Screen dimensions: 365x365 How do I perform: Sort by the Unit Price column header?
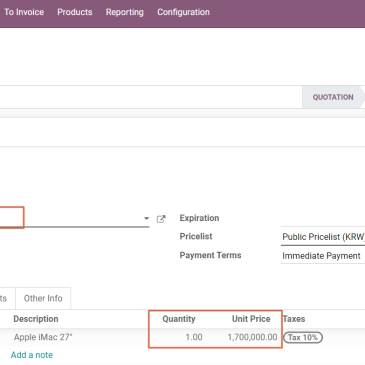pyautogui.click(x=251, y=319)
